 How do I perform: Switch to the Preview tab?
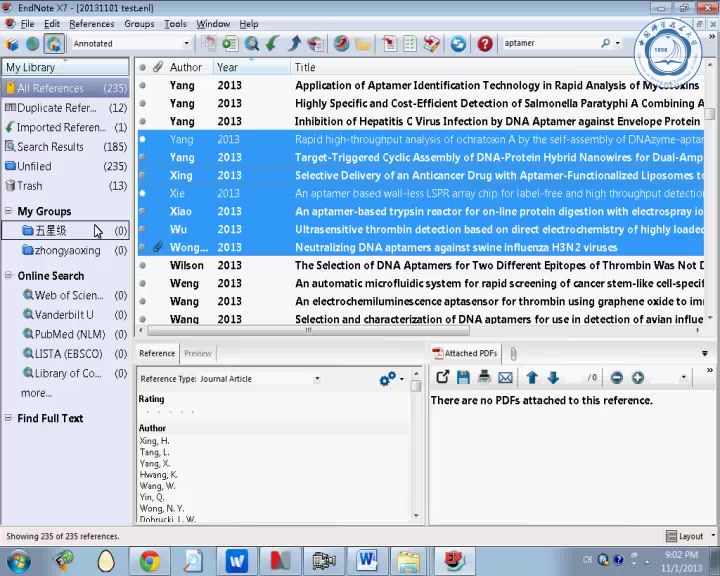198,353
